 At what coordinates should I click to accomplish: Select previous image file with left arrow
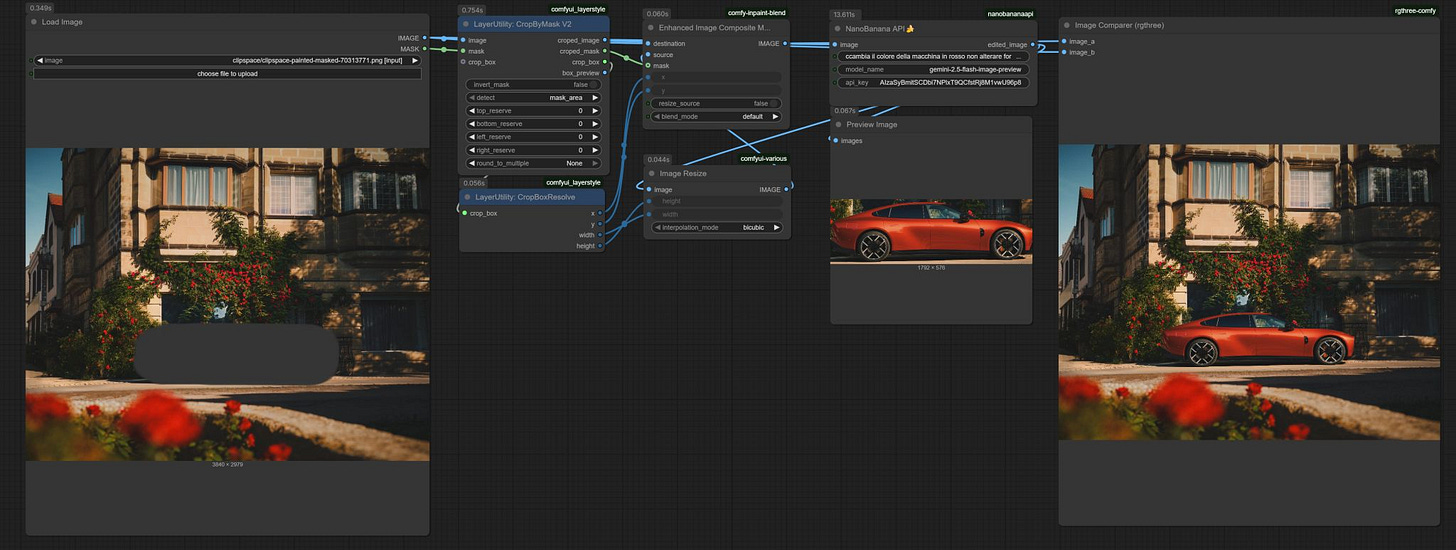(39, 60)
